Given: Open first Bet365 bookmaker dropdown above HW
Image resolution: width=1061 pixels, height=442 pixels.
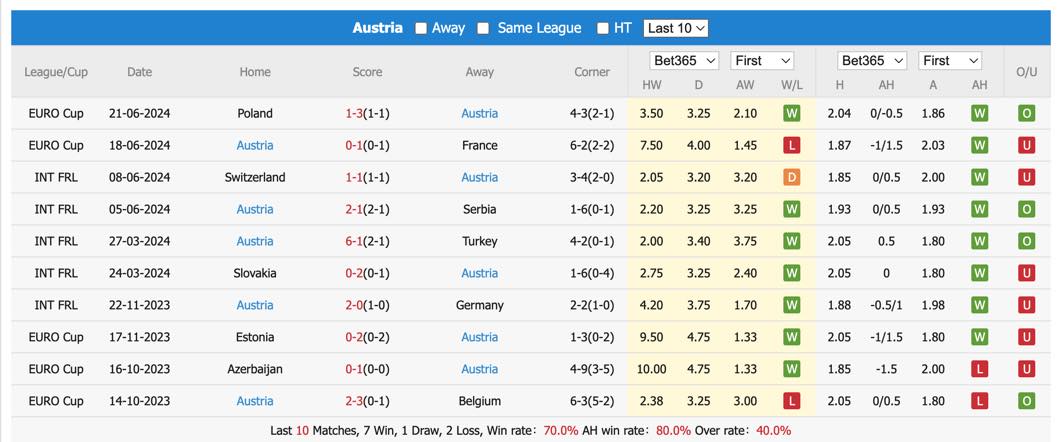Looking at the screenshot, I should click(684, 60).
